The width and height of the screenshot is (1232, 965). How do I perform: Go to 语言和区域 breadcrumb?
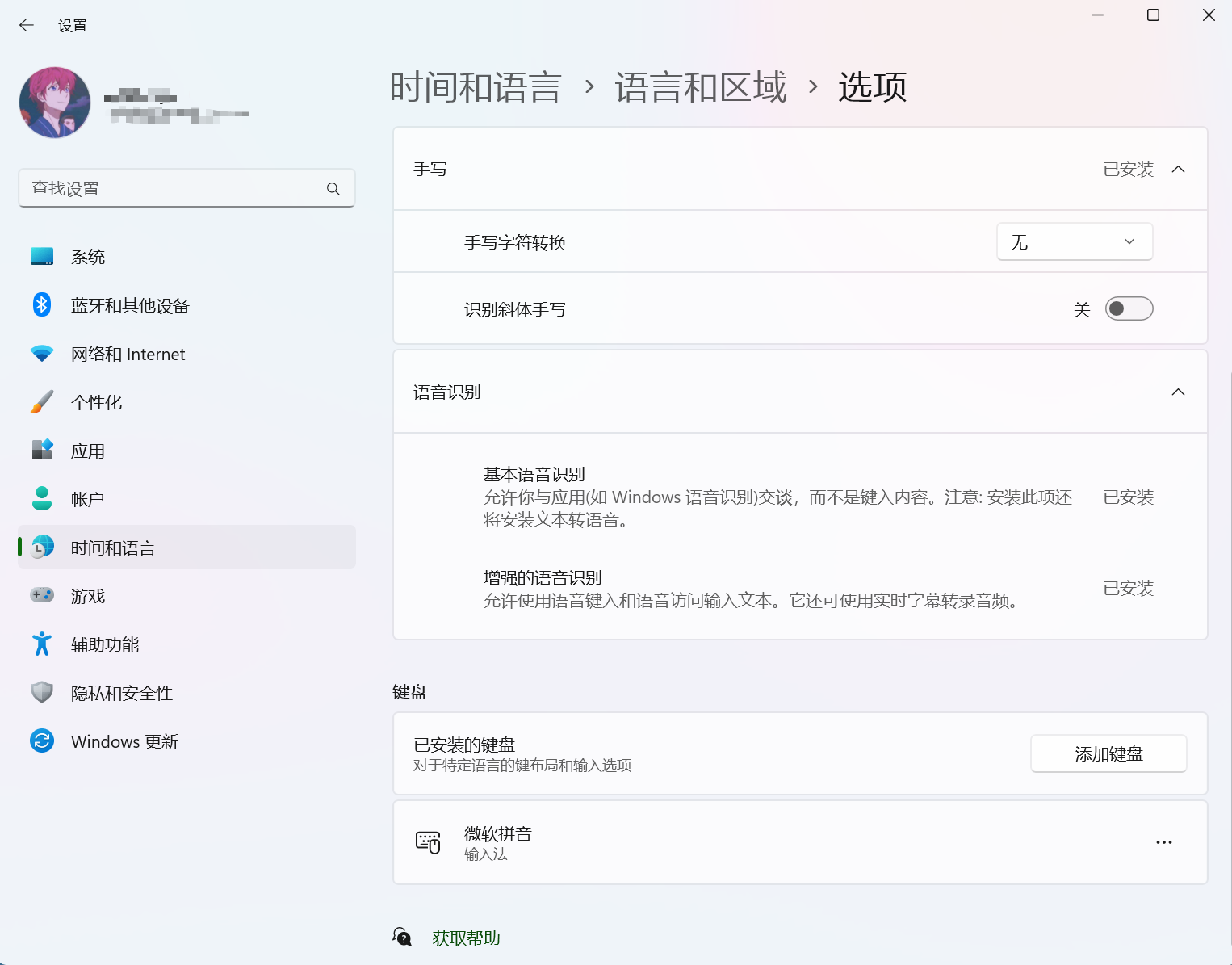[701, 87]
